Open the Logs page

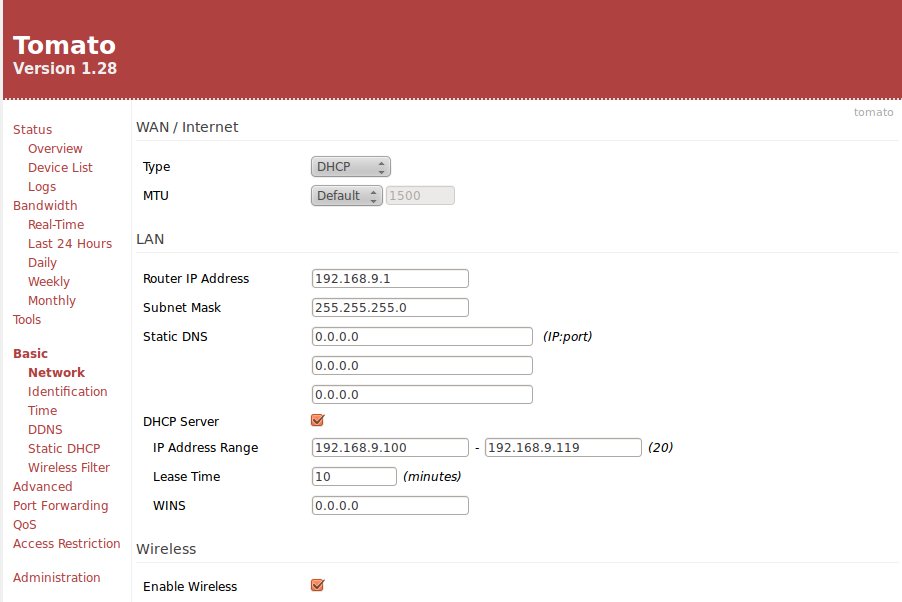click(x=42, y=186)
